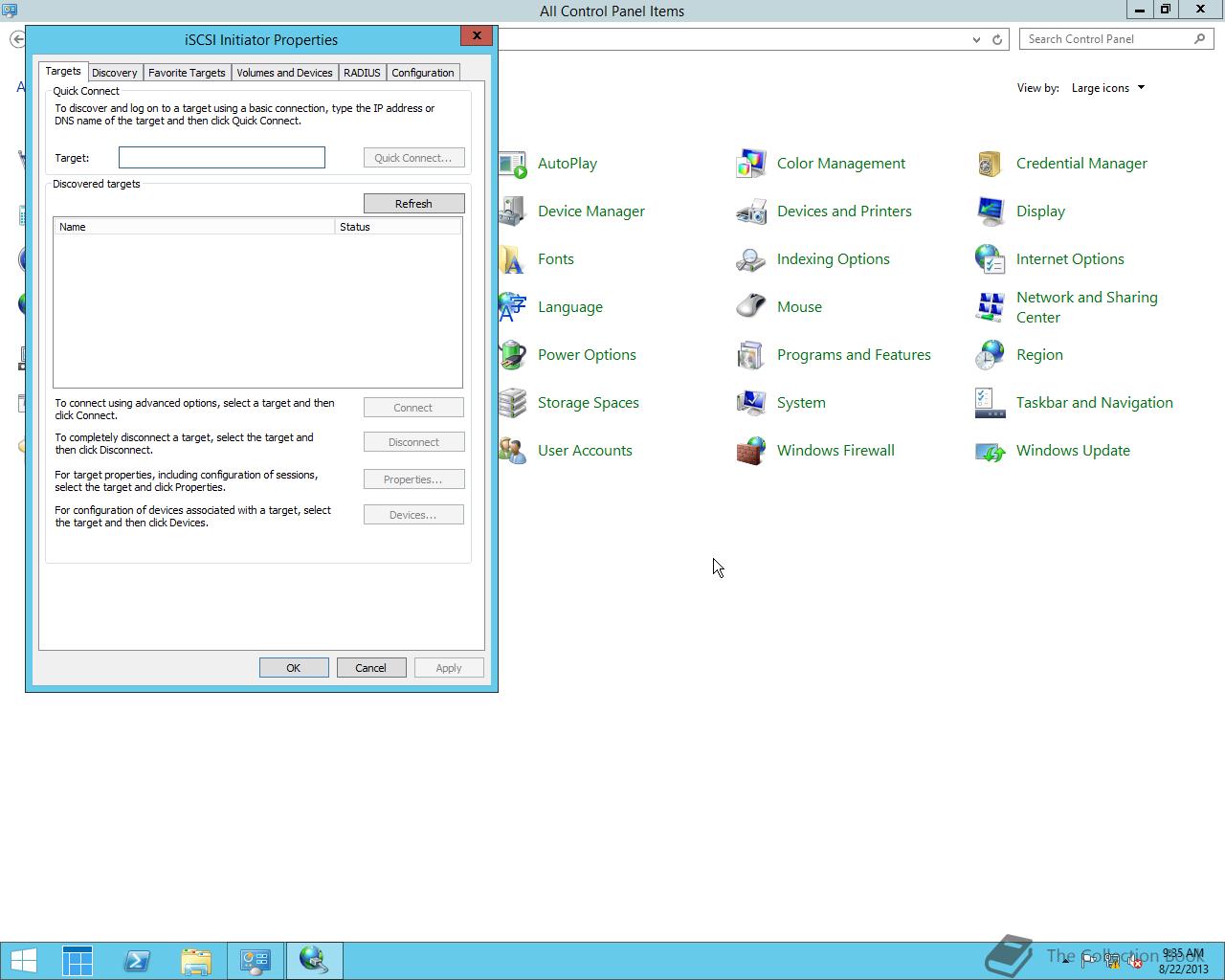Open the Windows Update icon
This screenshot has height=980, width=1225.
coord(990,451)
